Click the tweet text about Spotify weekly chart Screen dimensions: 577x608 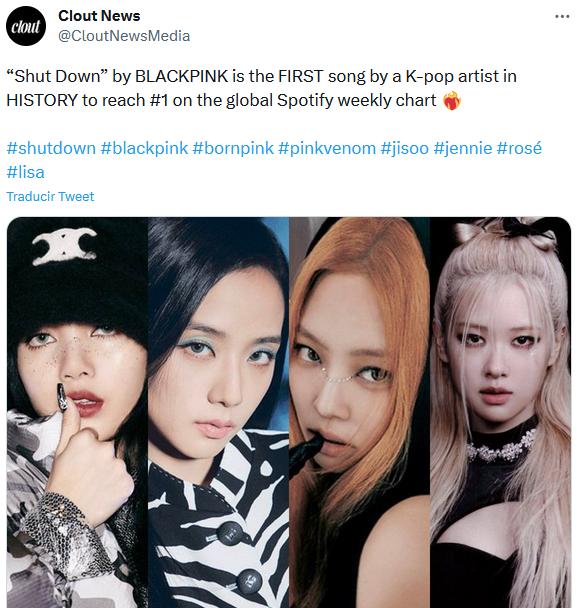pyautogui.click(x=261, y=88)
